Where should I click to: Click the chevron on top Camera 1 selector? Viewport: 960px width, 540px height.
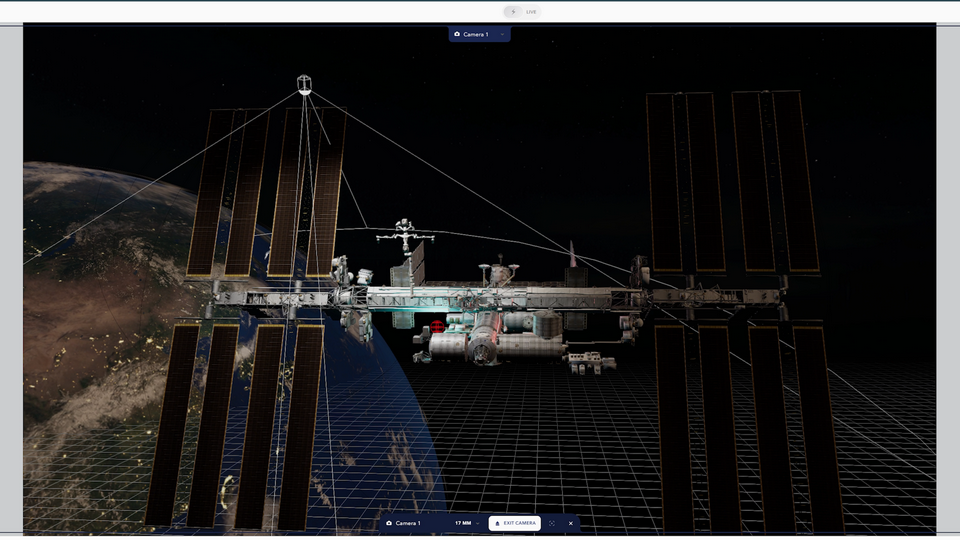tap(502, 34)
